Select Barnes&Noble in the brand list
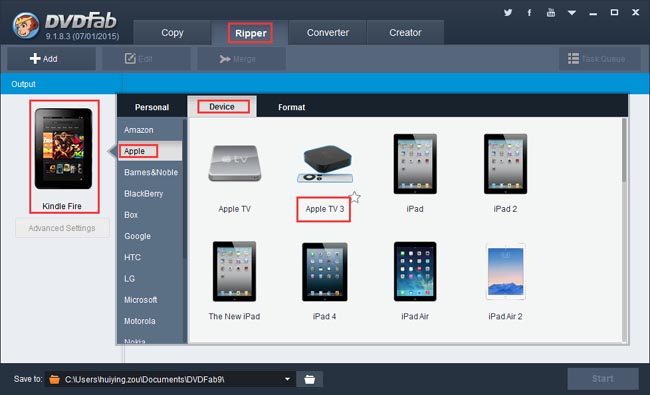Screen dimensions: 650x395 point(150,172)
